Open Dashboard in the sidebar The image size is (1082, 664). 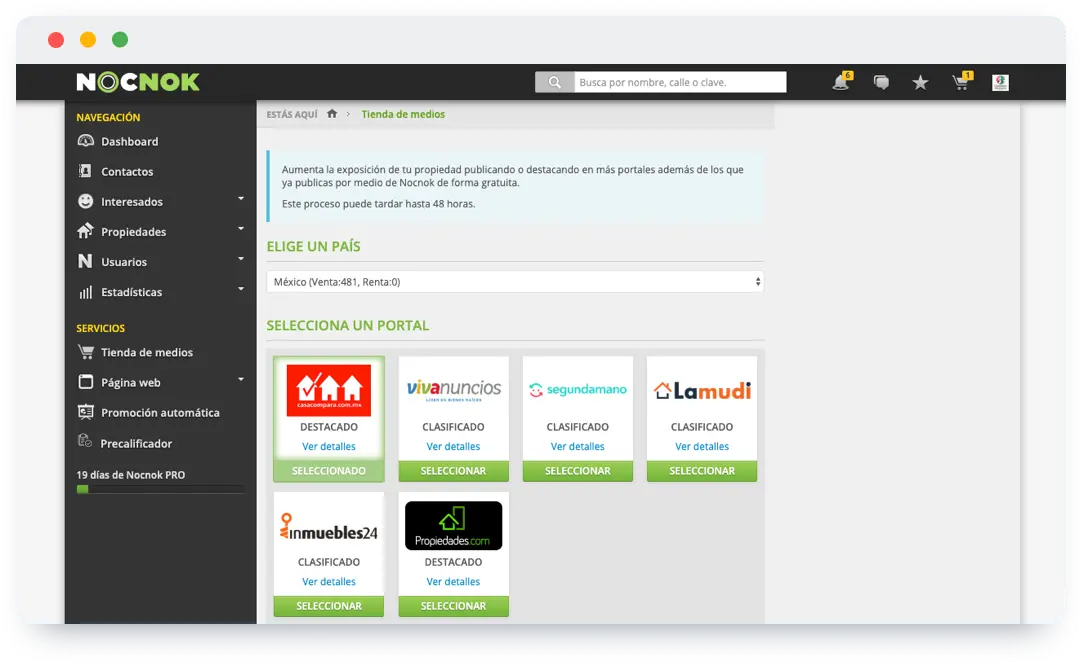pyautogui.click(x=130, y=141)
